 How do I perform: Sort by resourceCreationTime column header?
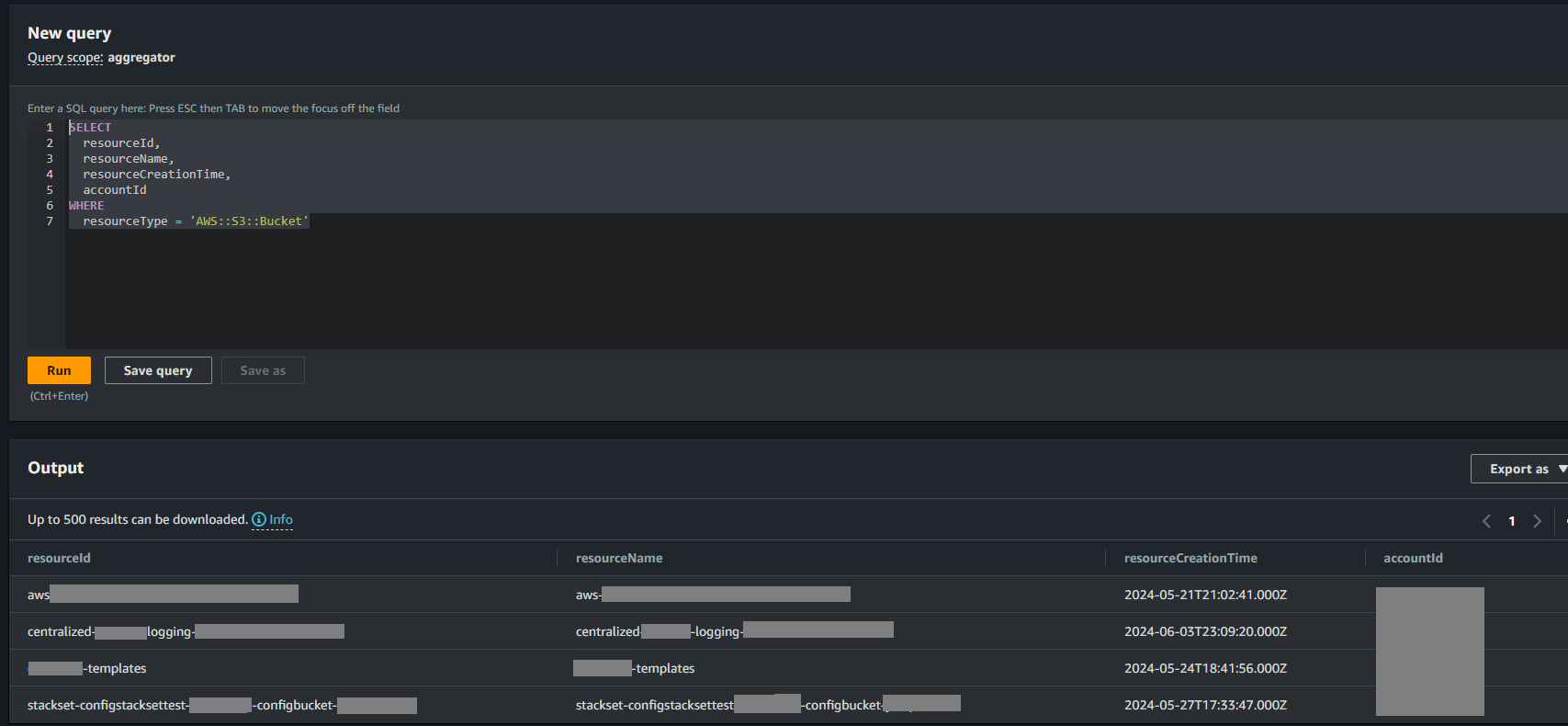click(1190, 558)
